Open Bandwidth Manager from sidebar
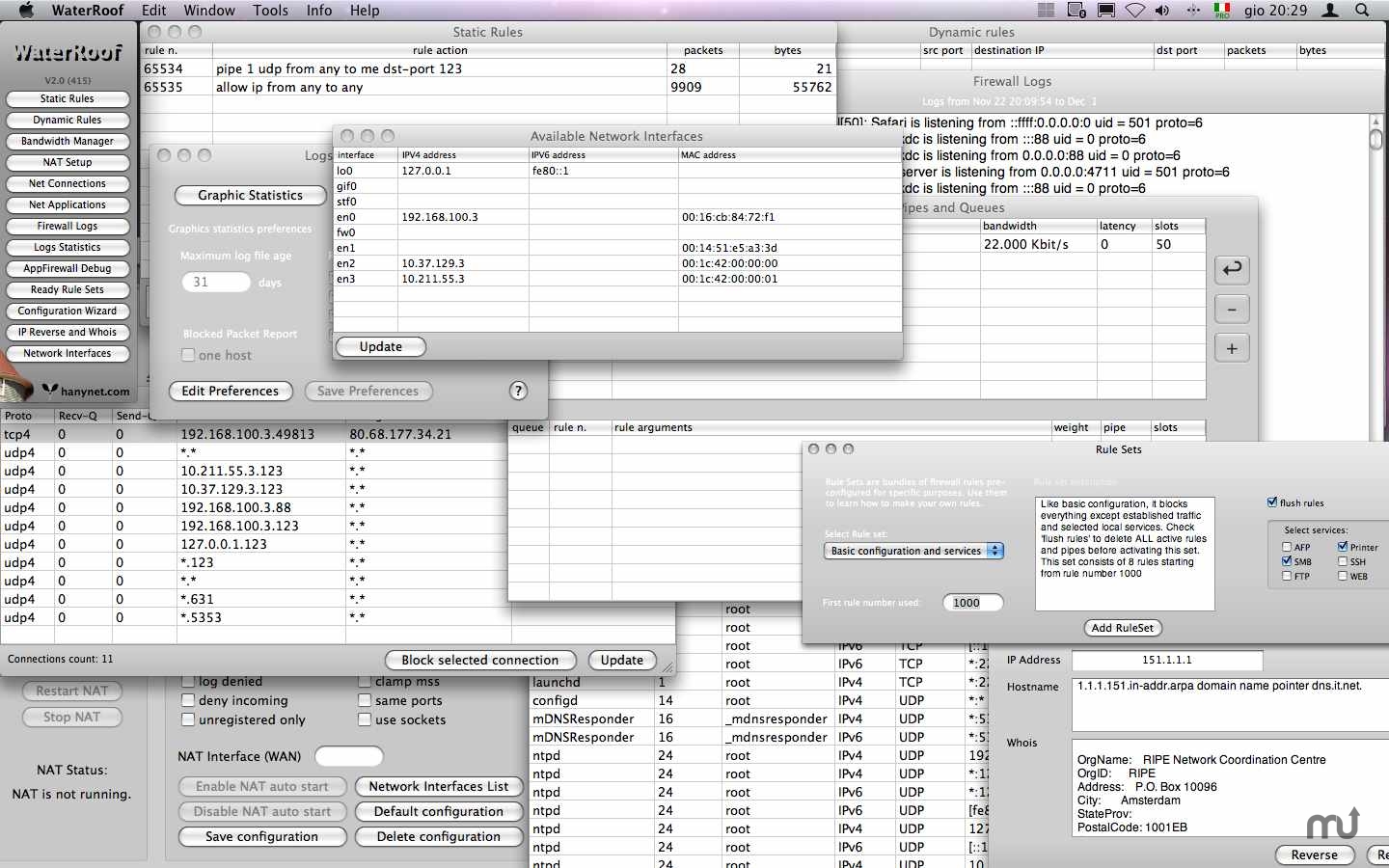Image resolution: width=1389 pixels, height=868 pixels. (68, 141)
